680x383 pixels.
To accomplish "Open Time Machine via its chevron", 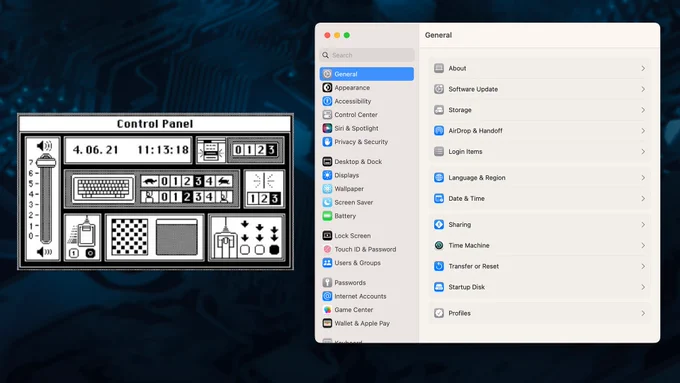I will click(x=643, y=245).
